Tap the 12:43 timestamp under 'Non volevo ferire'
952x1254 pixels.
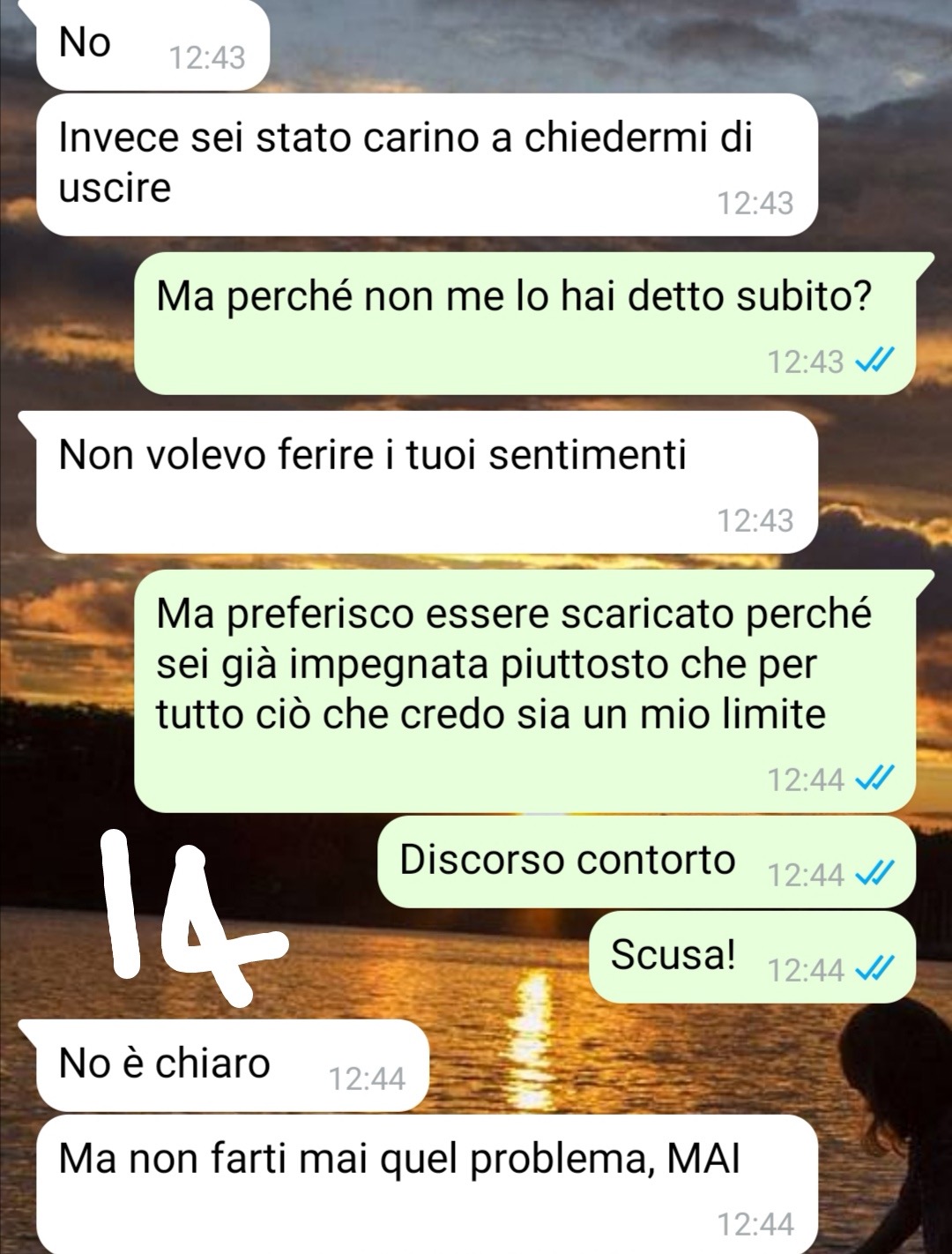[755, 520]
